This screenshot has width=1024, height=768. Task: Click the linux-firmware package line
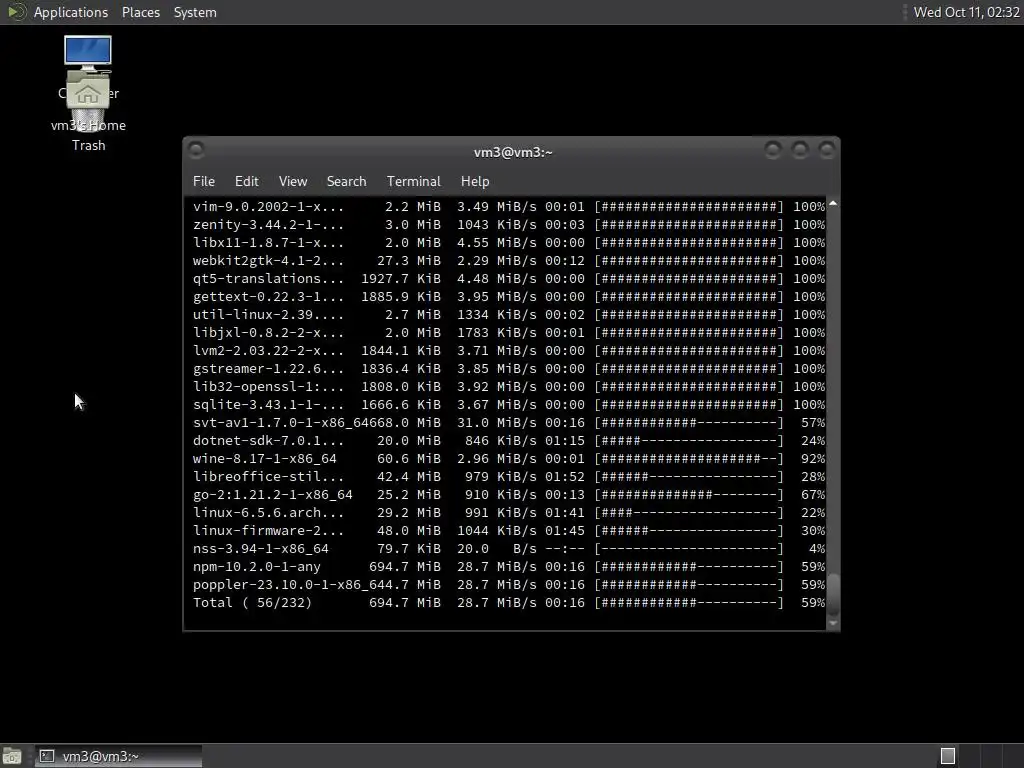point(509,531)
